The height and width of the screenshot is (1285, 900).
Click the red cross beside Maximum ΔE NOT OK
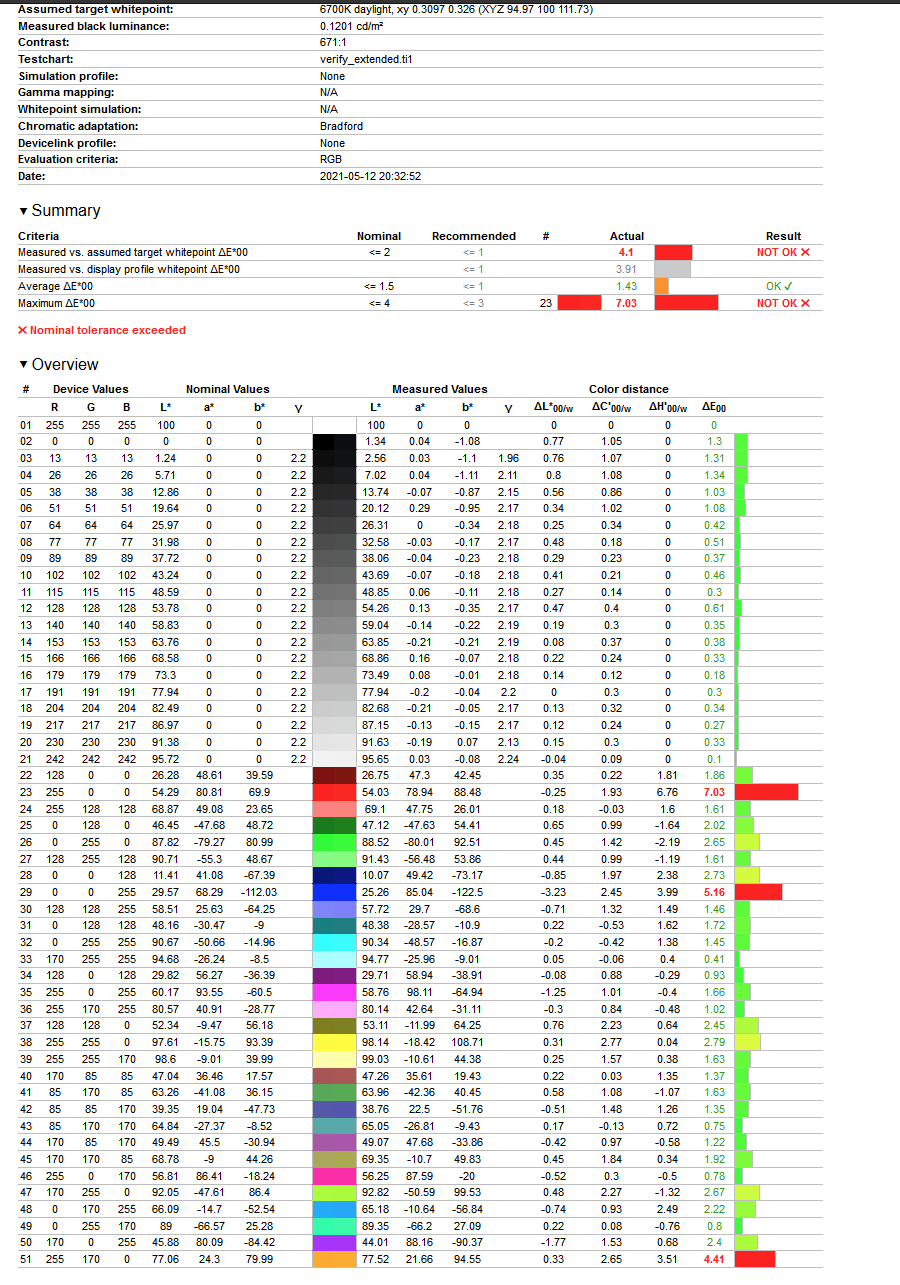click(x=805, y=303)
